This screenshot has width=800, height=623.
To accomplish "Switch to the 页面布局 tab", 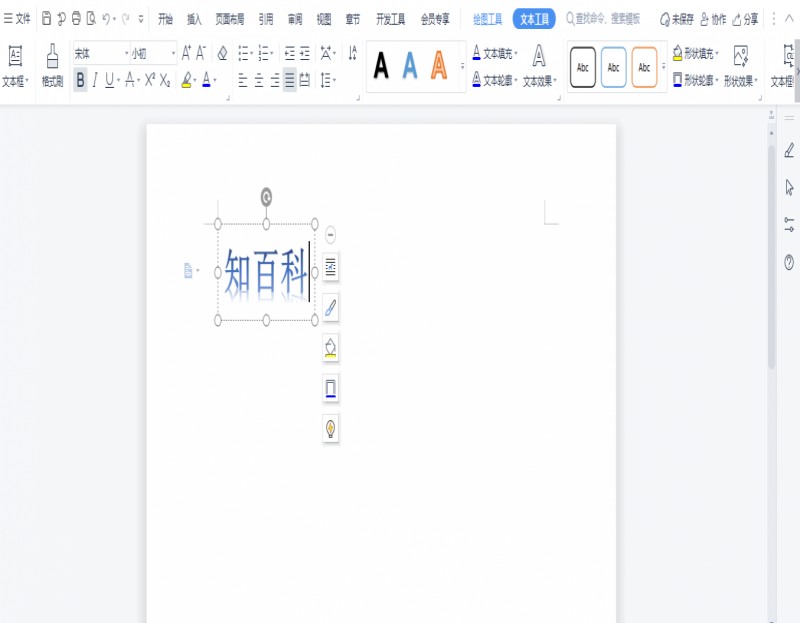I will (x=230, y=19).
